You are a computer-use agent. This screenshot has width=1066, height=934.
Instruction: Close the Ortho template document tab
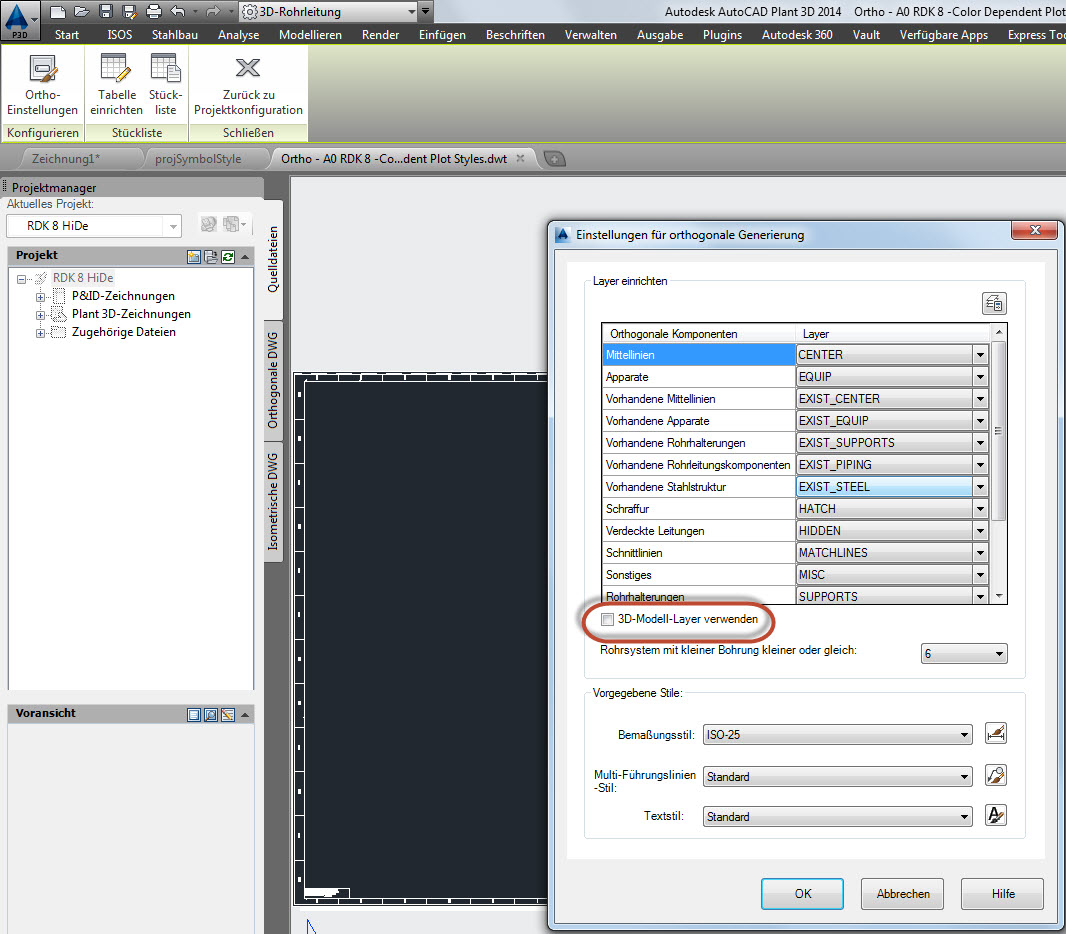(x=521, y=158)
